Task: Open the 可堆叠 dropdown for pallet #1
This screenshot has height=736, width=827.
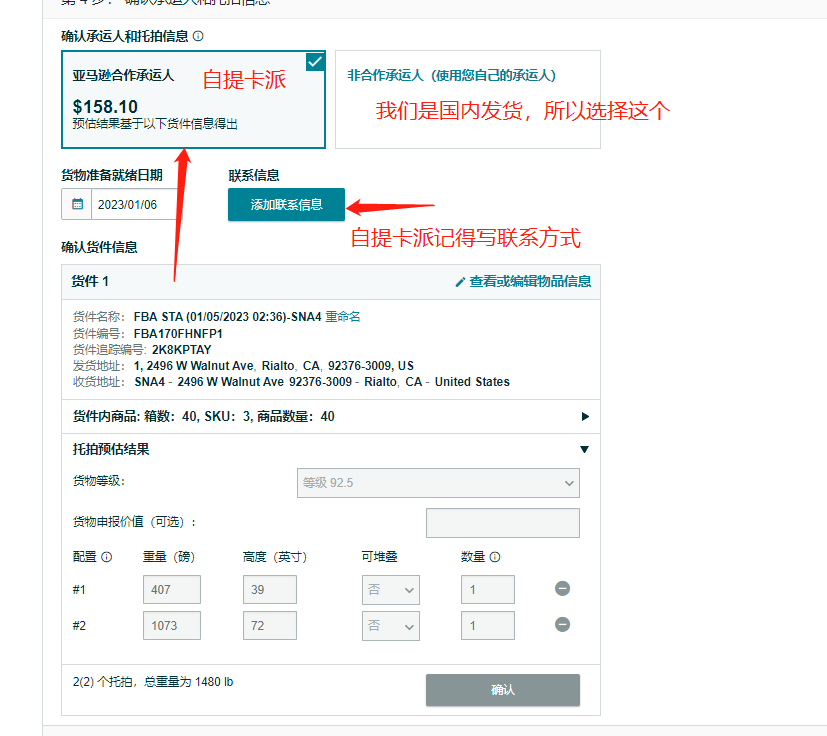Action: [391, 589]
